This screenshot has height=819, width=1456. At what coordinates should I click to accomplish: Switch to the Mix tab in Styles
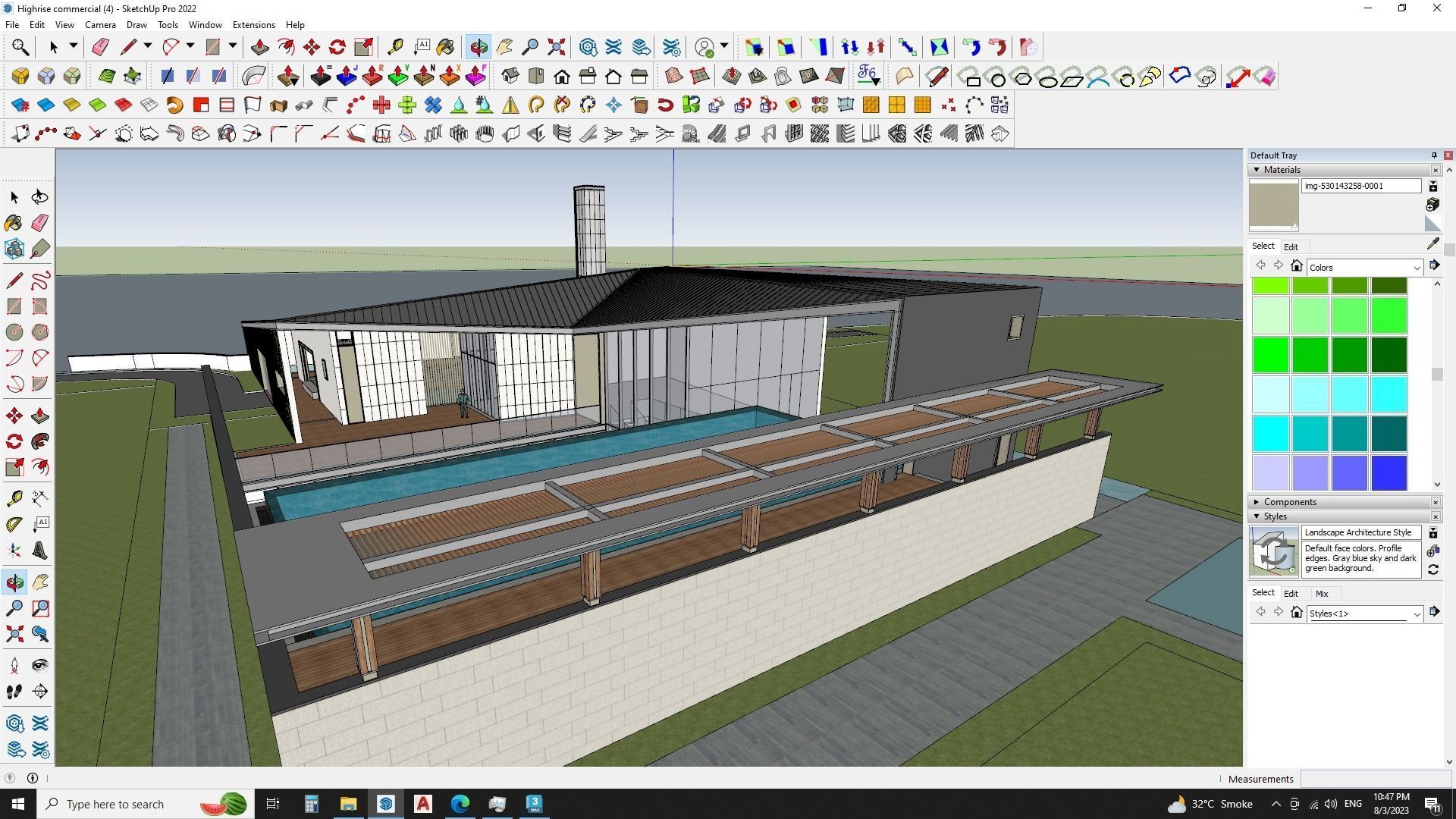[1322, 594]
